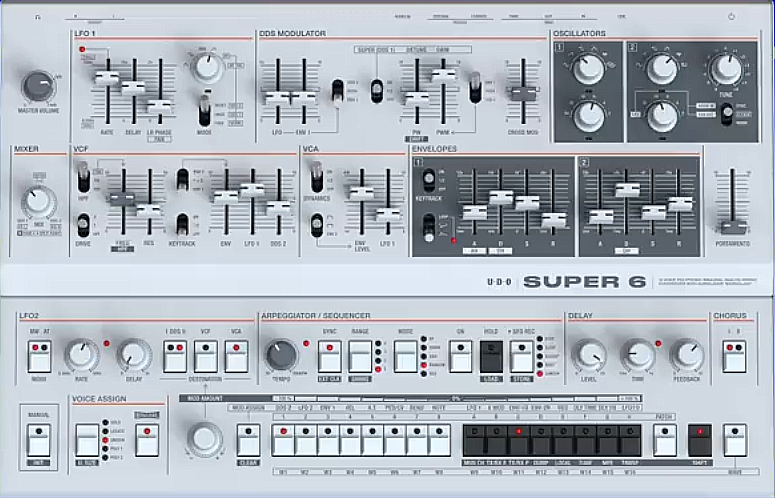775x498 pixels.
Task: Click the Portamento slider handle
Action: click(x=733, y=227)
